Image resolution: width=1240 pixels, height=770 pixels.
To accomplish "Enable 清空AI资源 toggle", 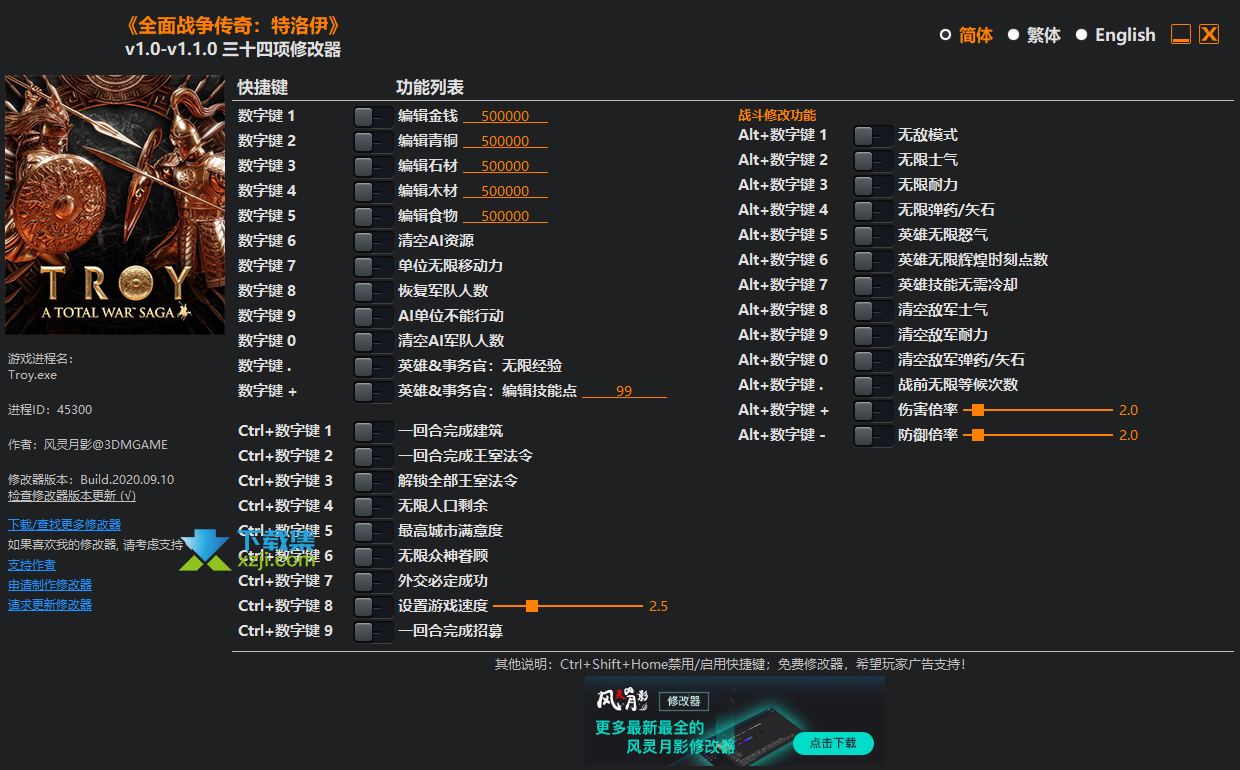I will (373, 241).
